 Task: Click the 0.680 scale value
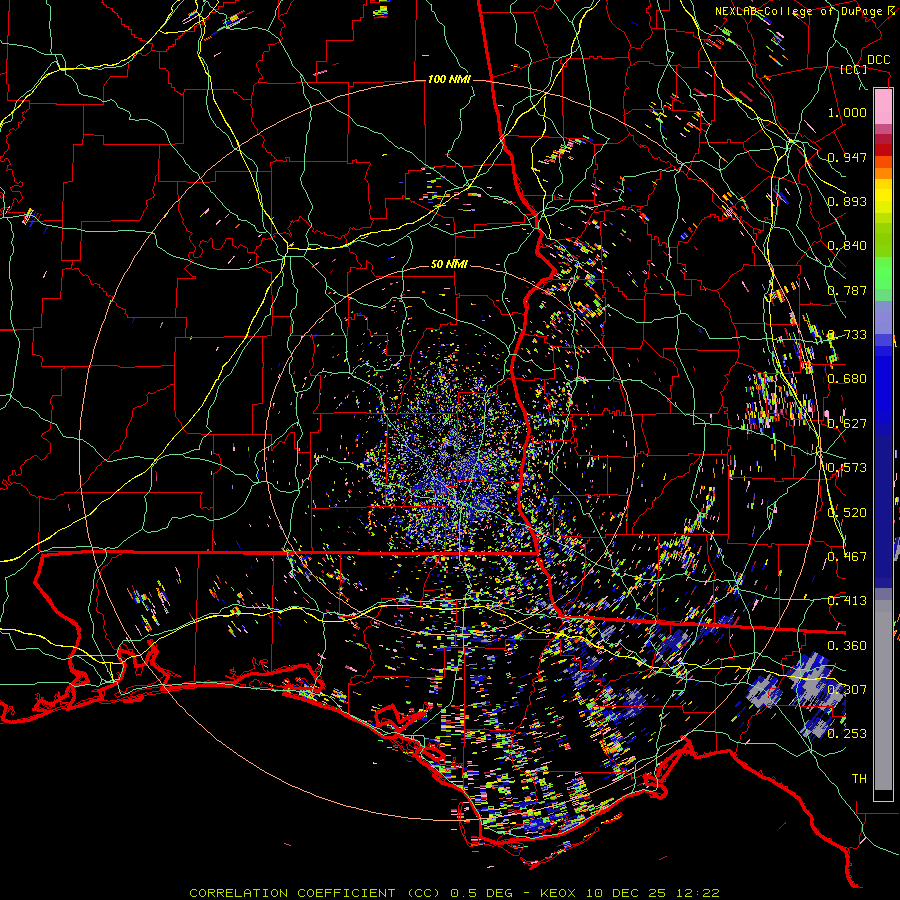tap(847, 379)
